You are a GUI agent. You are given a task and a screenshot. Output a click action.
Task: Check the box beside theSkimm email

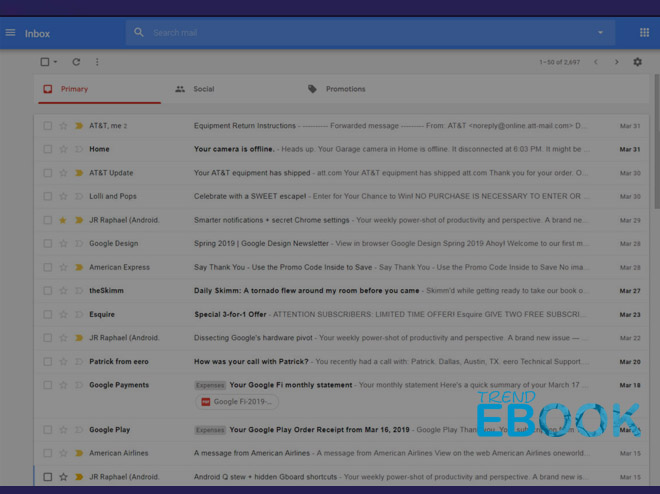[47, 291]
